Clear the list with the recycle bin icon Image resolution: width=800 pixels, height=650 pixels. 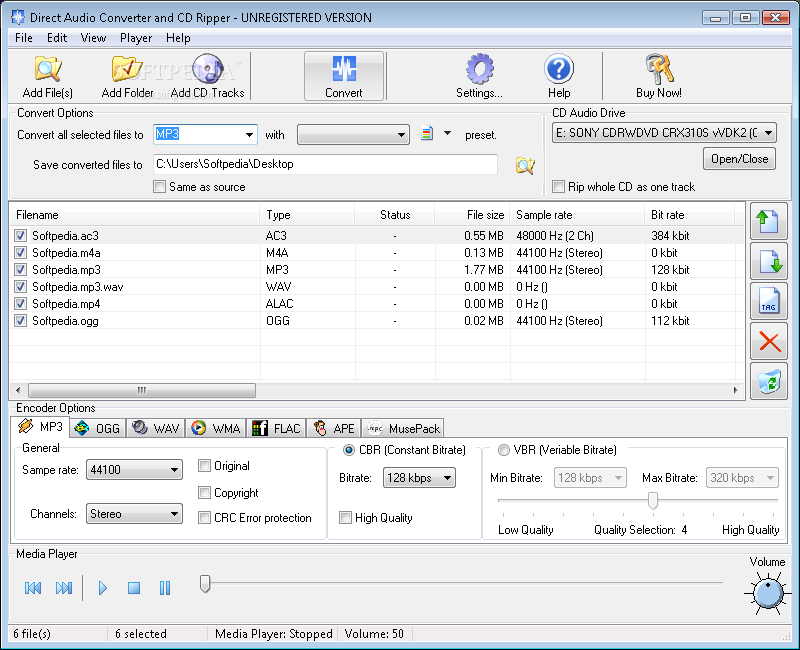768,381
